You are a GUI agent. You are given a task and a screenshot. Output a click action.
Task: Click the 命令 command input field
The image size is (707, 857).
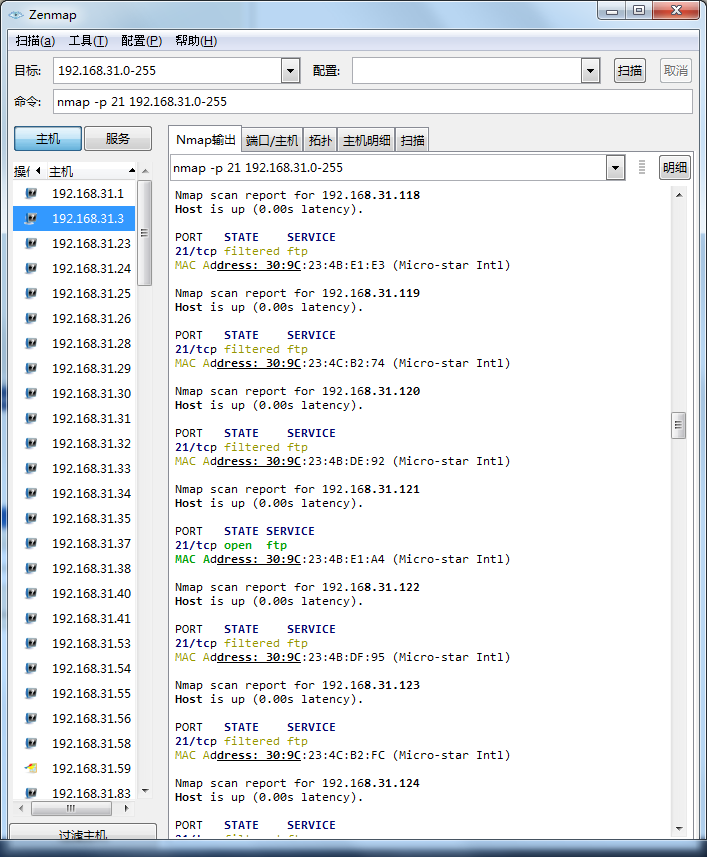(373, 102)
